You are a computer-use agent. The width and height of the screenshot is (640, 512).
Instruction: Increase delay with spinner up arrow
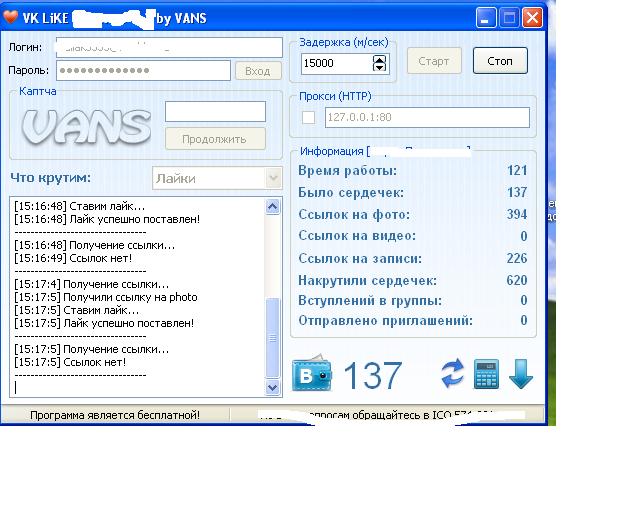379,59
